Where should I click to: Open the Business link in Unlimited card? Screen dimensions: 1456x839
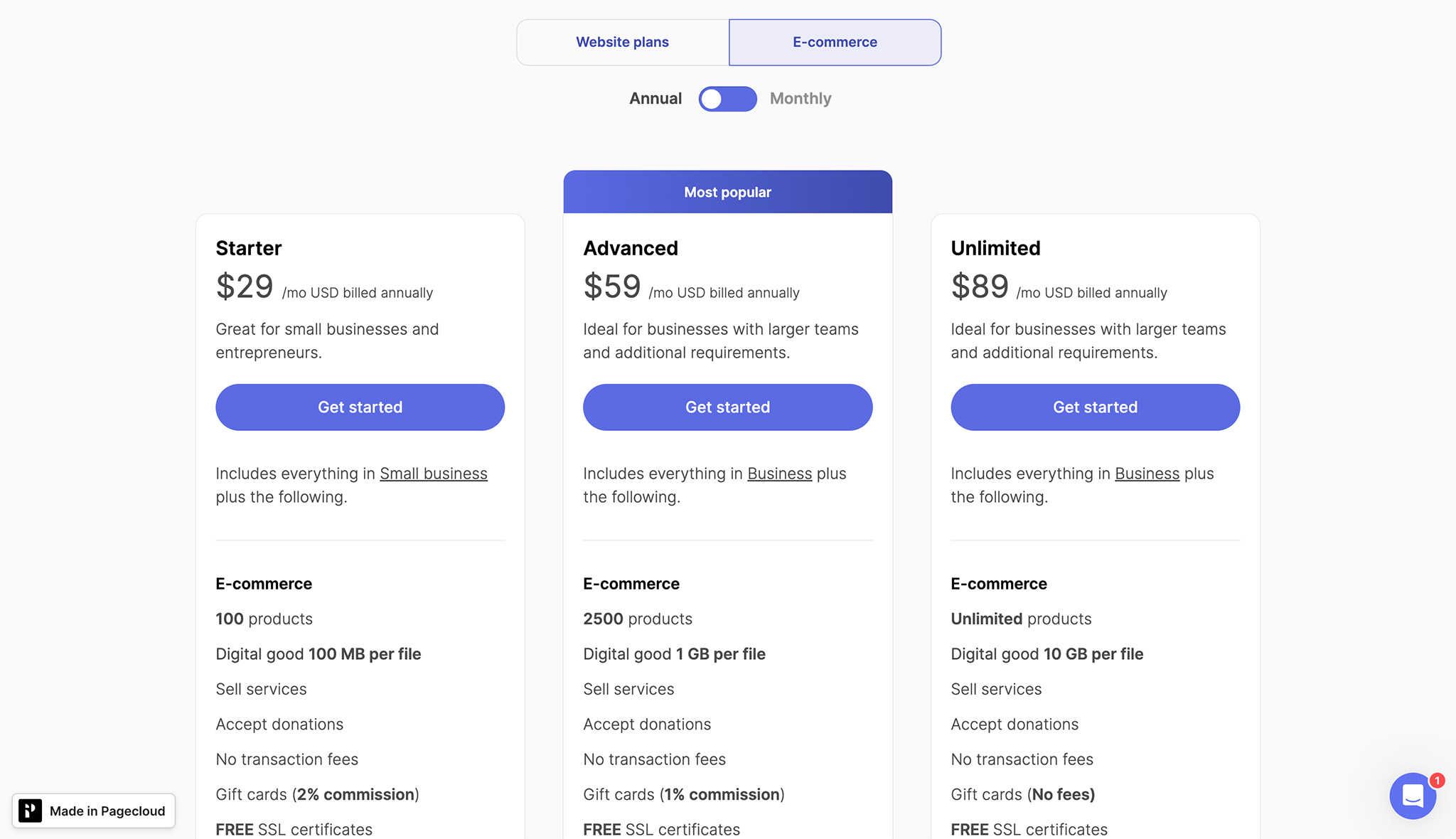1146,473
